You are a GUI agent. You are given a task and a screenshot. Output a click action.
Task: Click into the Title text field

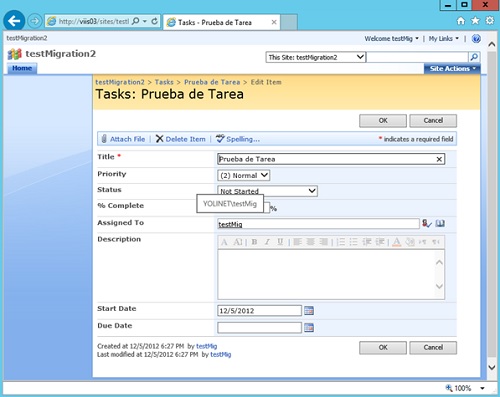[331, 159]
